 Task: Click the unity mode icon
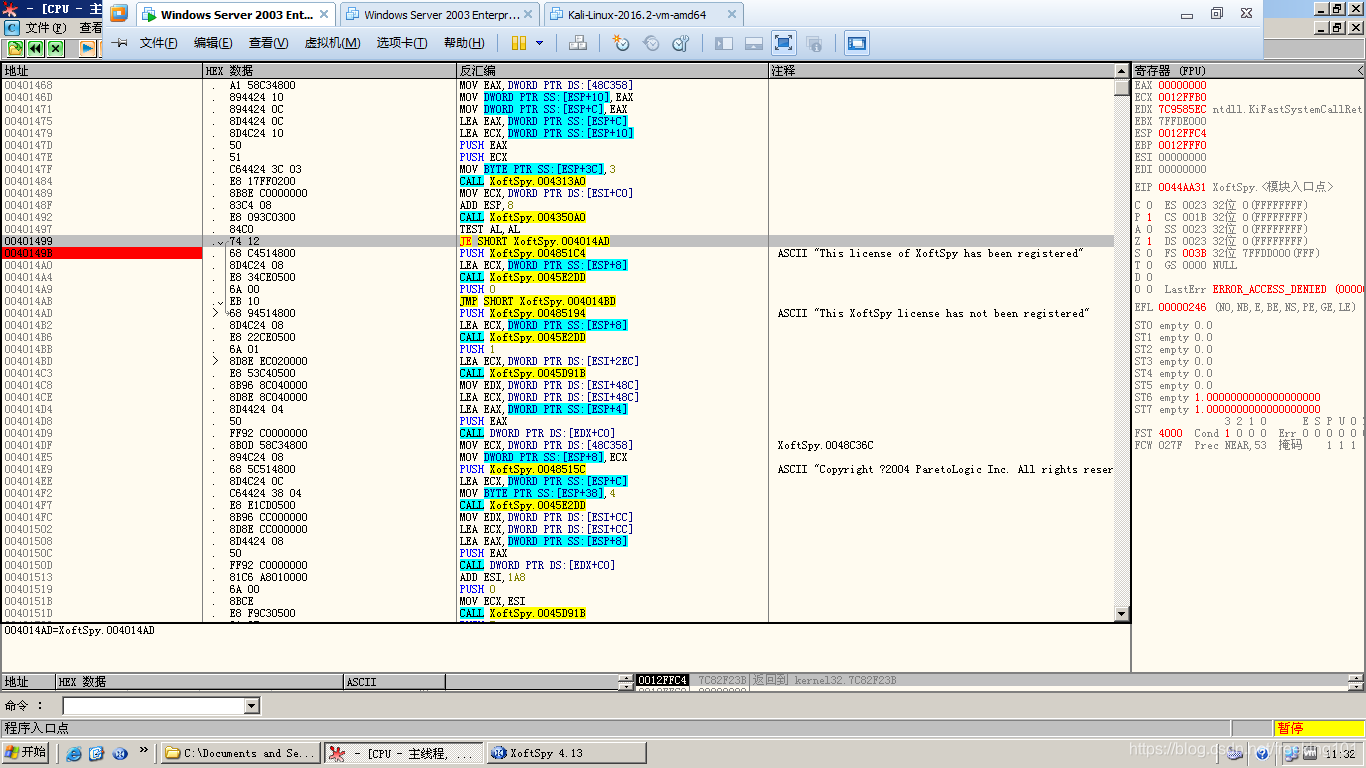click(x=814, y=43)
